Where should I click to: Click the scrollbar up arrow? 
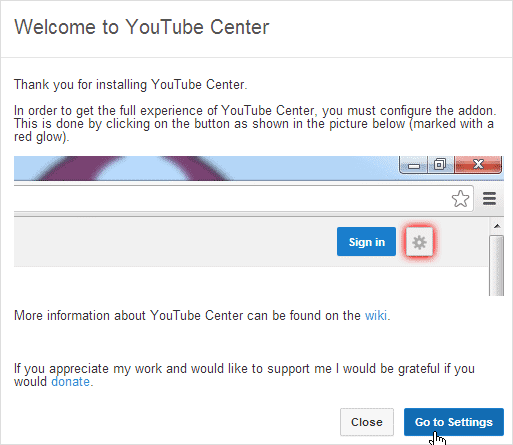point(497,226)
